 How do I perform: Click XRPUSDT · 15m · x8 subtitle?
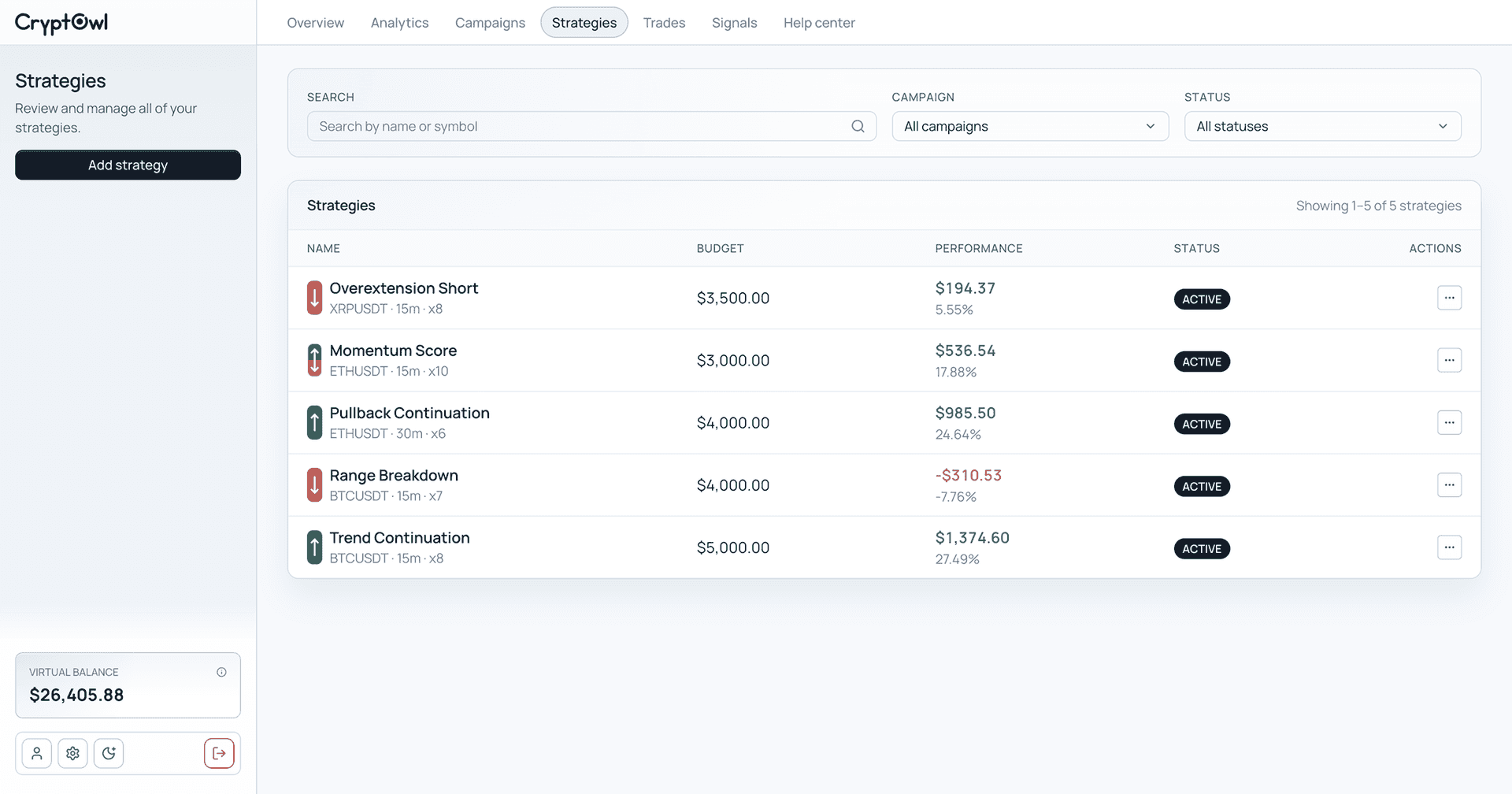tap(386, 309)
